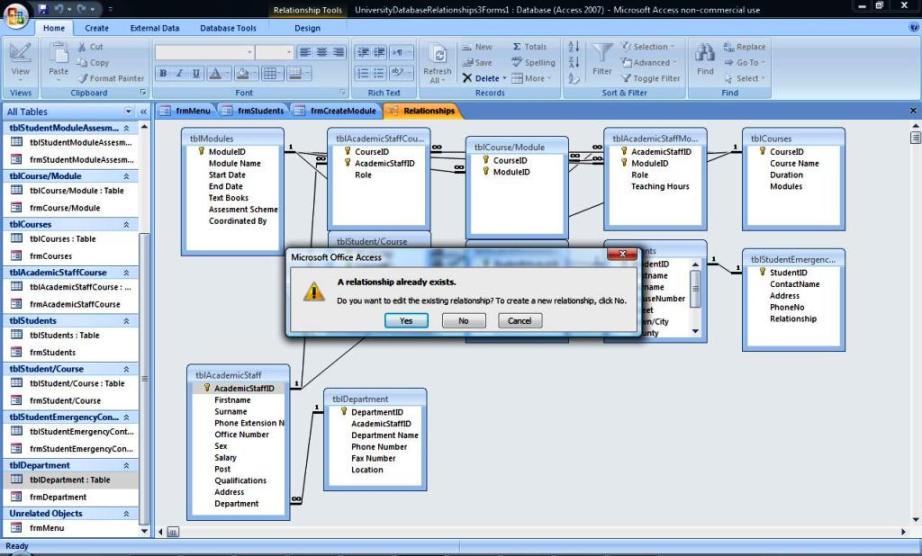Collapse the tblCourses group
Viewport: 922px width, 556px height.
[x=126, y=225]
